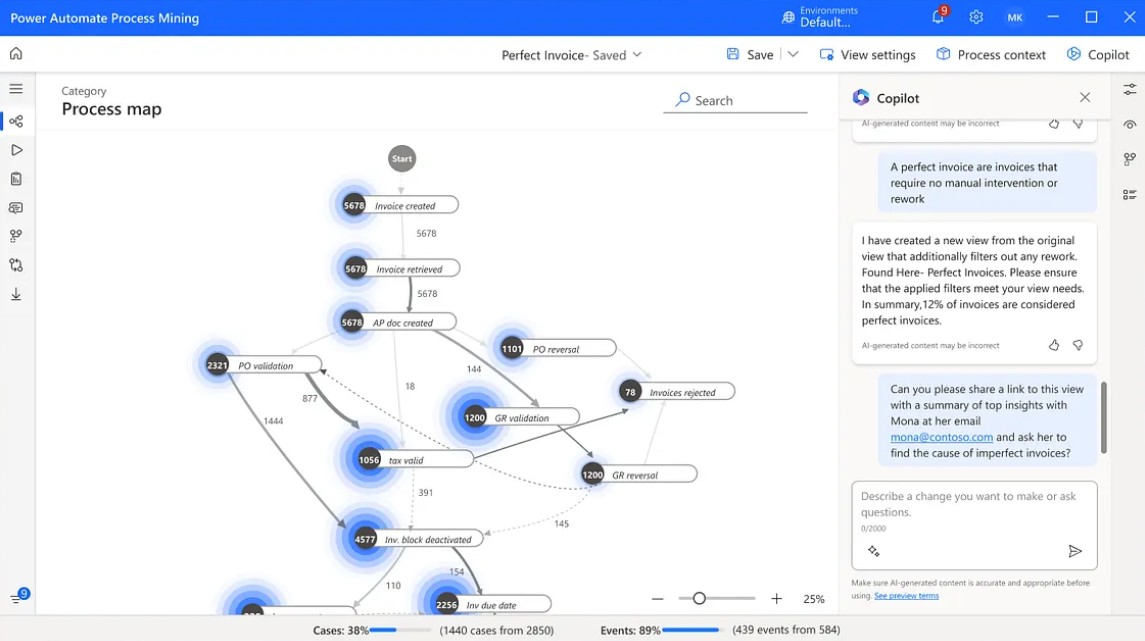
Task: Thumbs up the perfect invoices Copilot response
Action: click(x=1054, y=345)
